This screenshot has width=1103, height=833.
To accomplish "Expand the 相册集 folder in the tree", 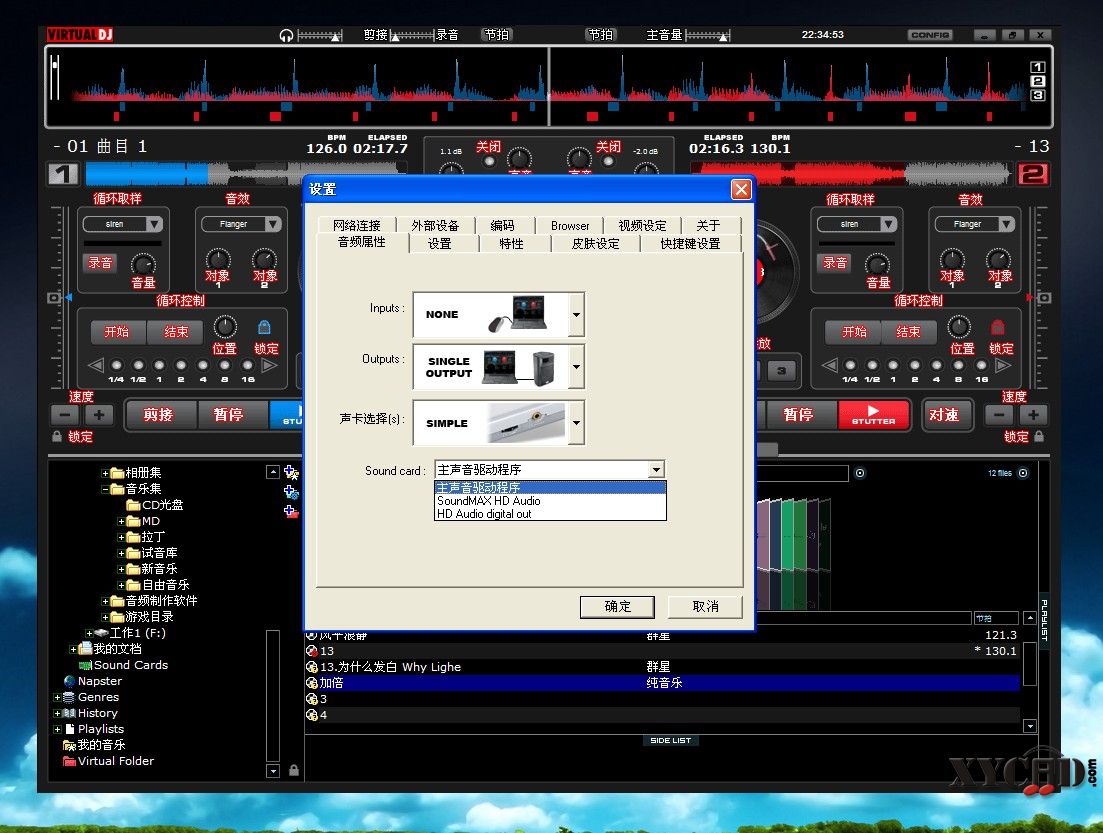I will (105, 473).
